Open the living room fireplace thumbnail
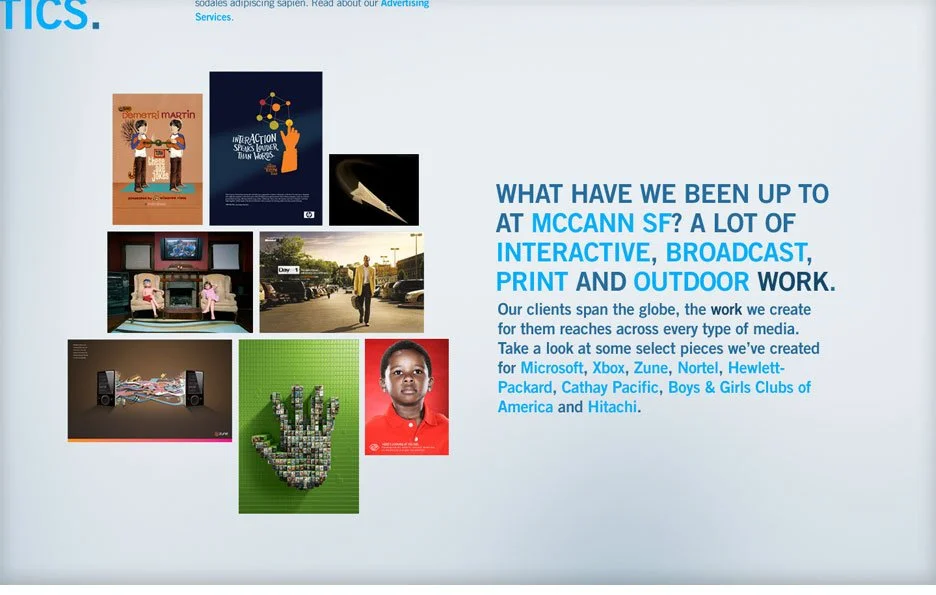The height and width of the screenshot is (595, 936). coord(180,282)
